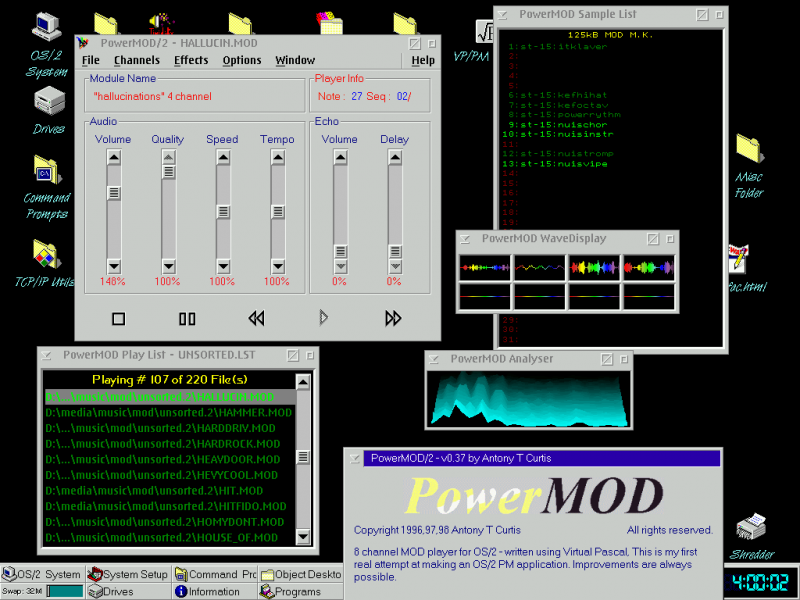Screen dimensions: 800x600
Task: Open the File menu in PowerMOD/2
Action: click(x=91, y=60)
